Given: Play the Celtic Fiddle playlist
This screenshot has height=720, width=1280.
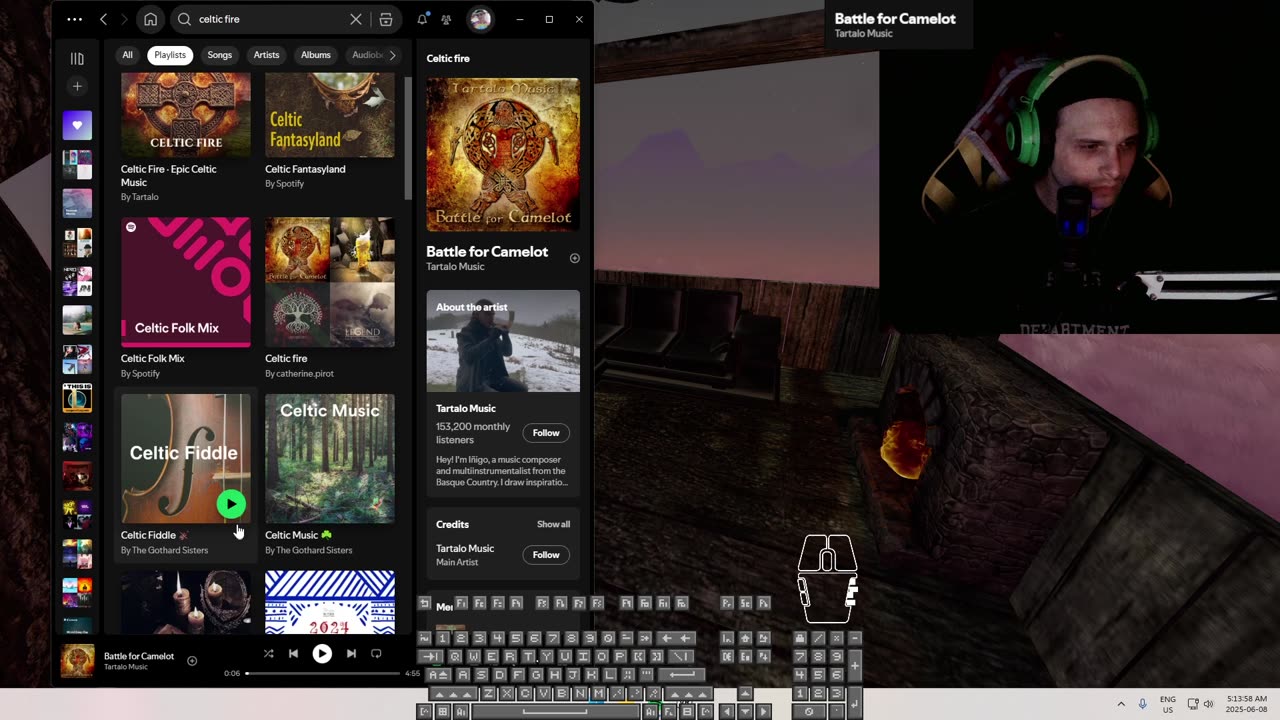Looking at the screenshot, I should pos(231,504).
